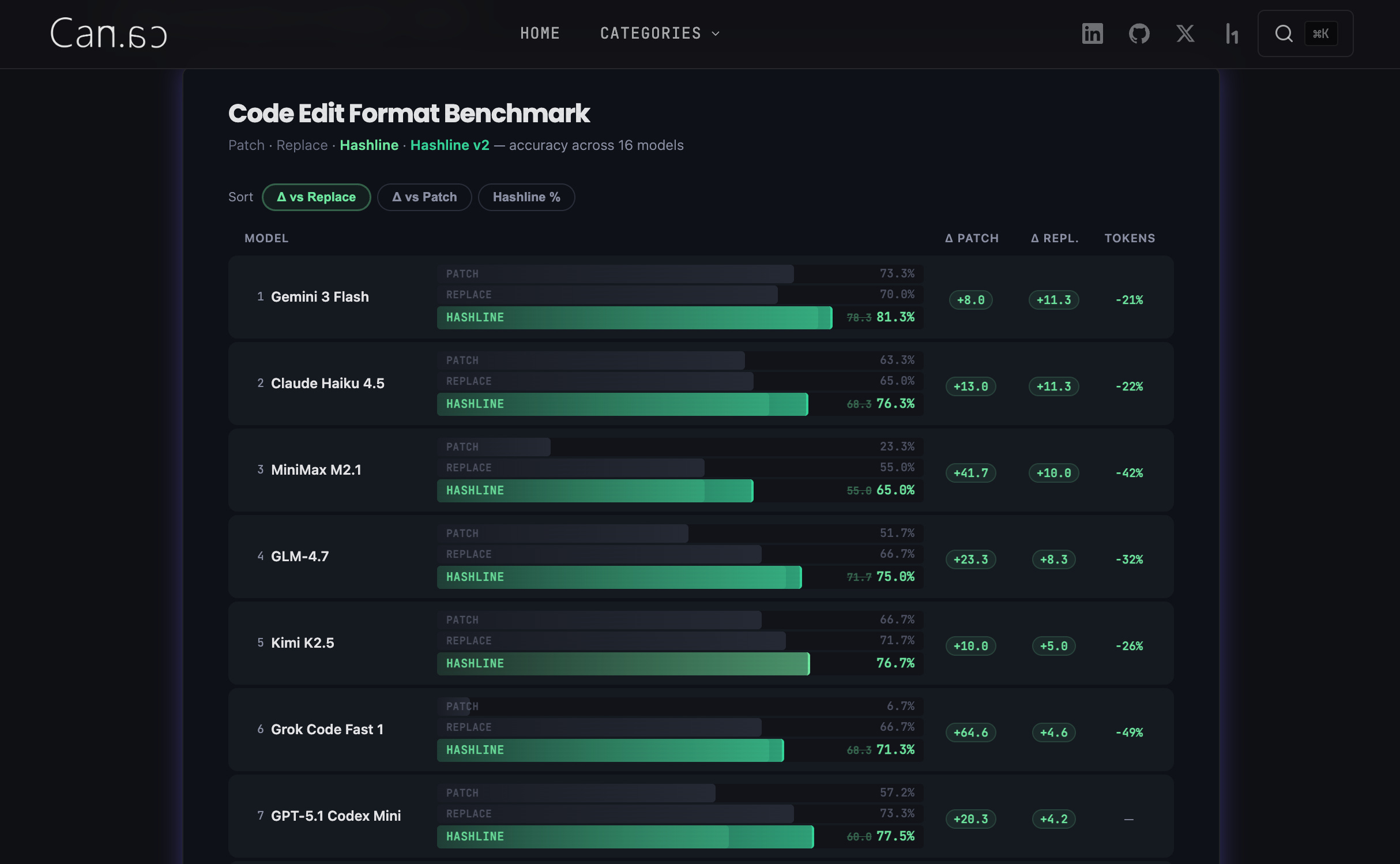Click the Can.ac site logo
Screen dimensions: 1400x864
(x=108, y=33)
